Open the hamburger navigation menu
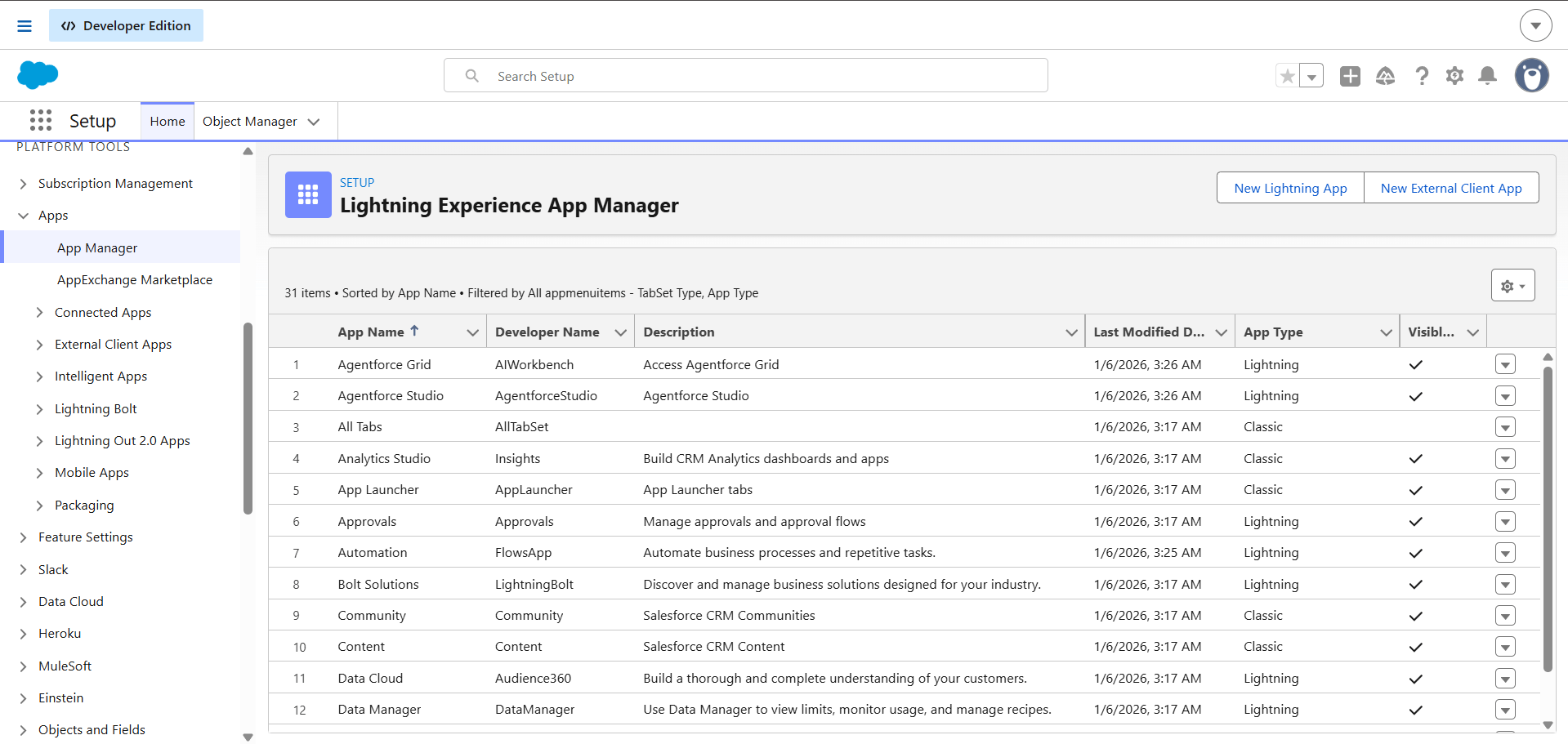Viewport: 1568px width, 744px height. [25, 26]
